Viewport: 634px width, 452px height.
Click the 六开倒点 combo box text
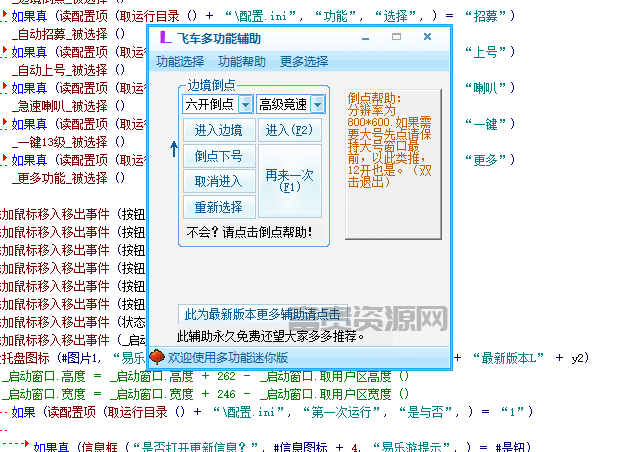210,105
